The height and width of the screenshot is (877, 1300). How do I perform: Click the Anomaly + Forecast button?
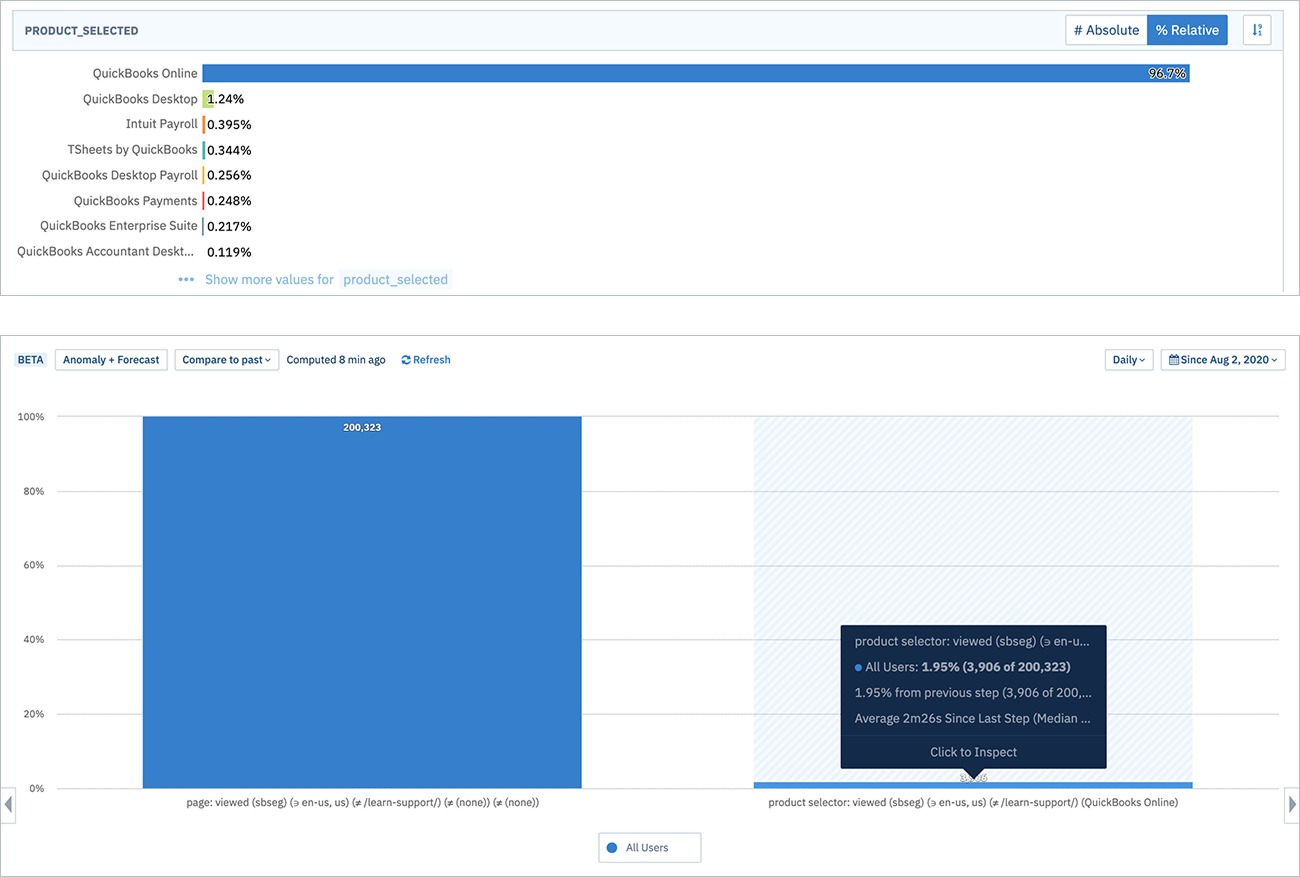111,360
